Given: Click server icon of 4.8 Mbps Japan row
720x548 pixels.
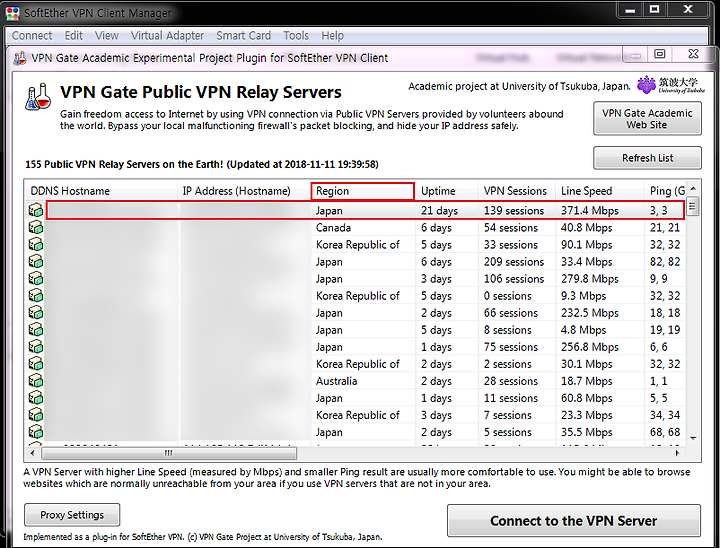Looking at the screenshot, I should pyautogui.click(x=36, y=330).
